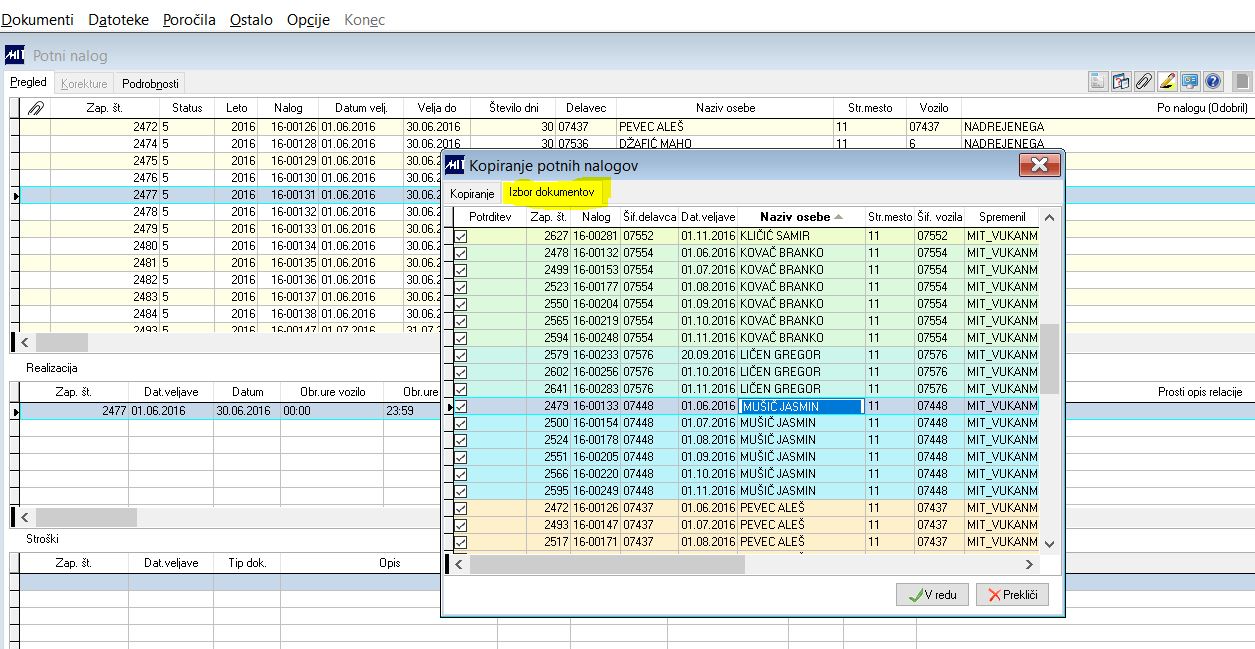Switch to the Kopiranje tab

(x=472, y=193)
